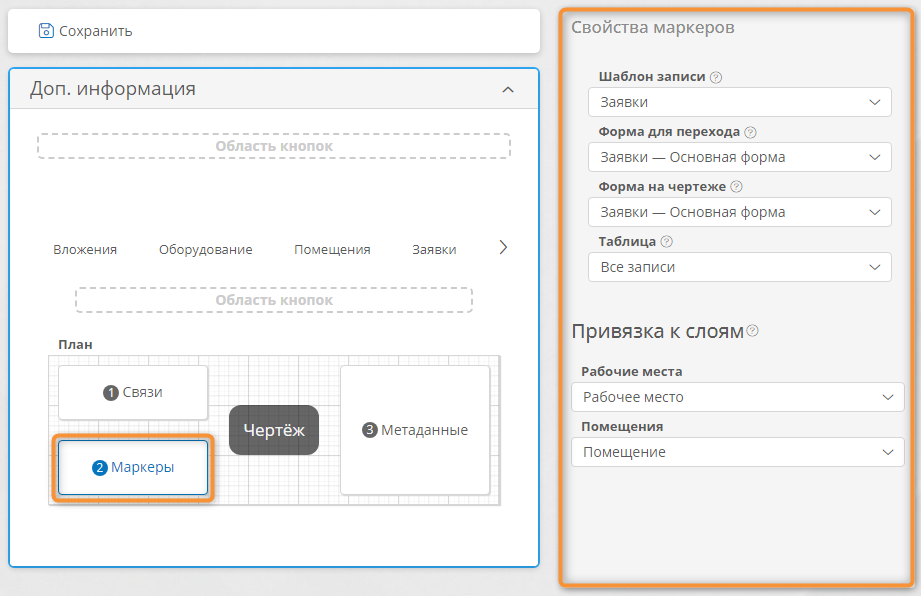Click help icon next to Шаблон записи
921x596 pixels.
pyautogui.click(x=715, y=77)
